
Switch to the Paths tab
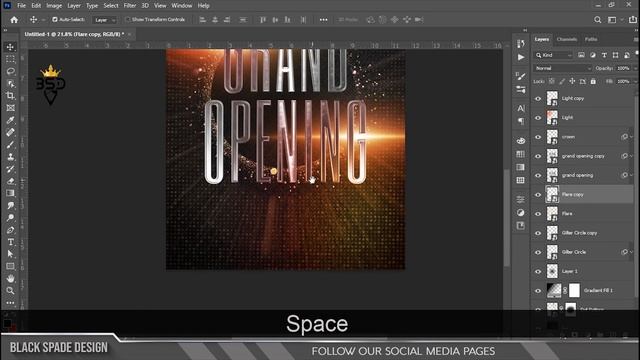(x=591, y=39)
